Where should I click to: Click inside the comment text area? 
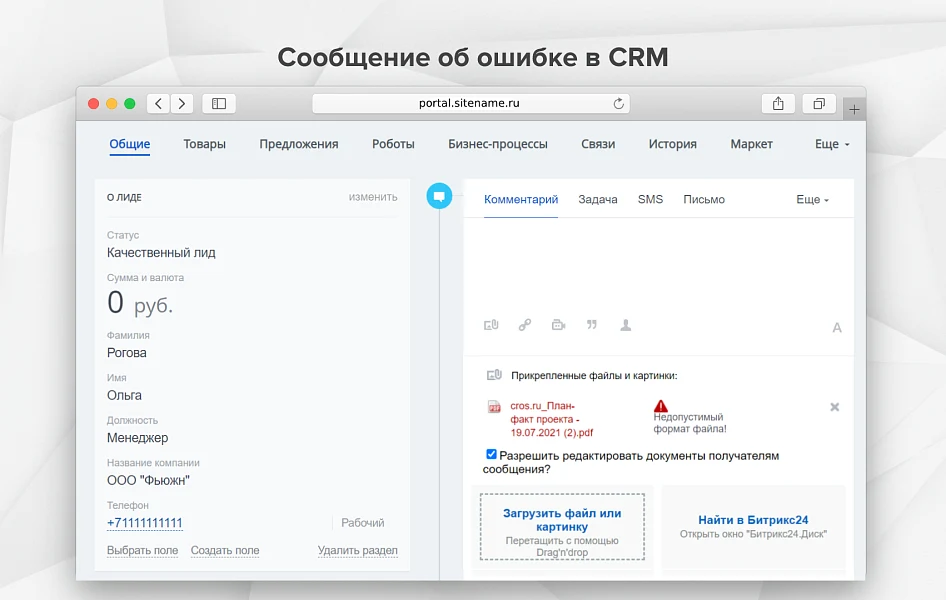(658, 265)
